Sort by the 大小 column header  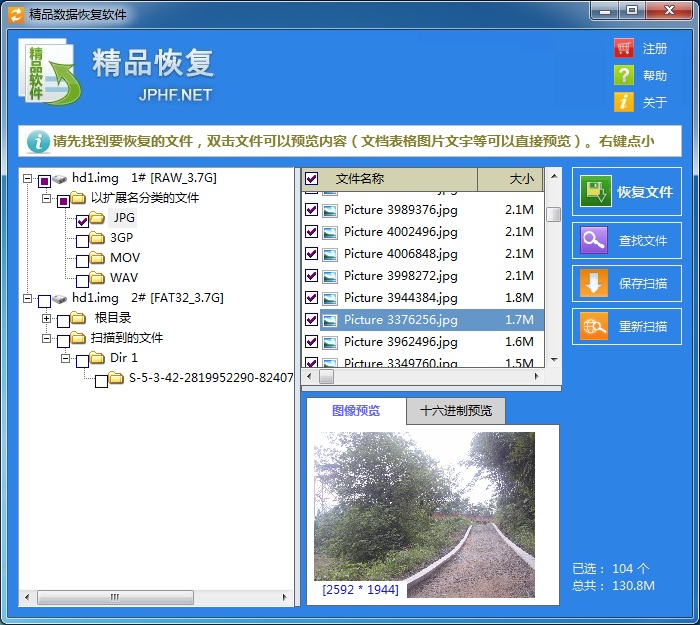coord(510,179)
